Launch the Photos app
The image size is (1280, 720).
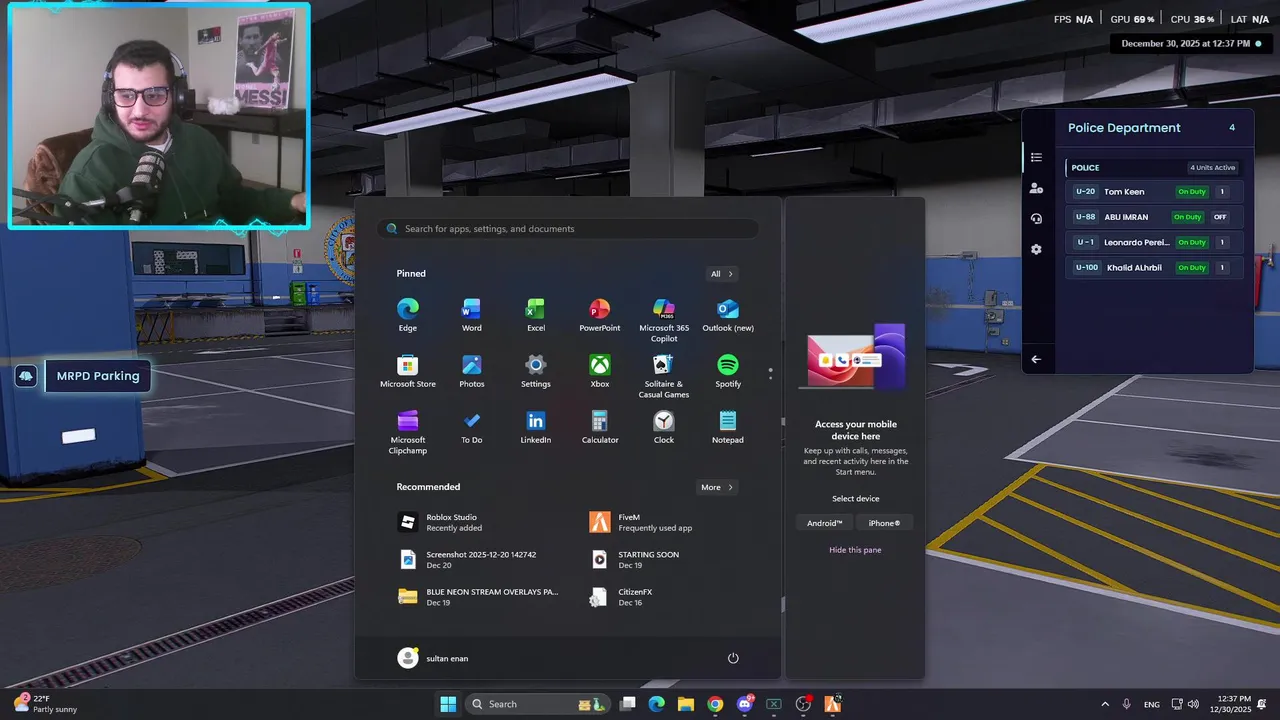click(x=471, y=371)
